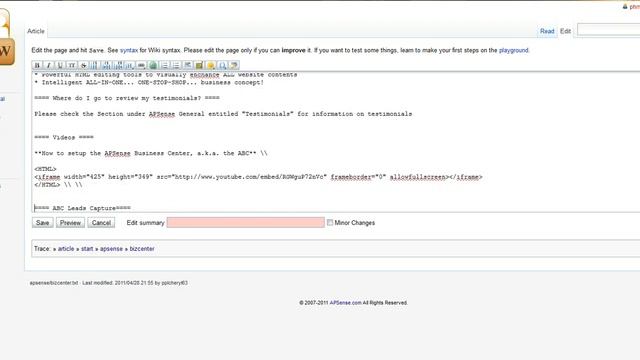Save the wiki page edits
Viewport: 640px width, 360px height.
point(42,223)
